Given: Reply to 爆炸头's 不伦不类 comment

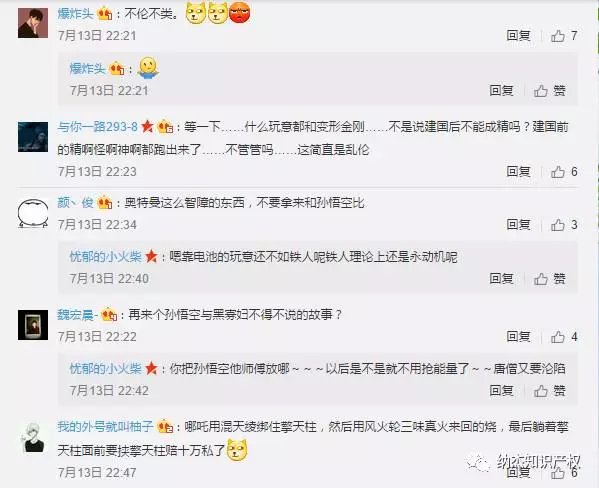Looking at the screenshot, I should 518,36.
